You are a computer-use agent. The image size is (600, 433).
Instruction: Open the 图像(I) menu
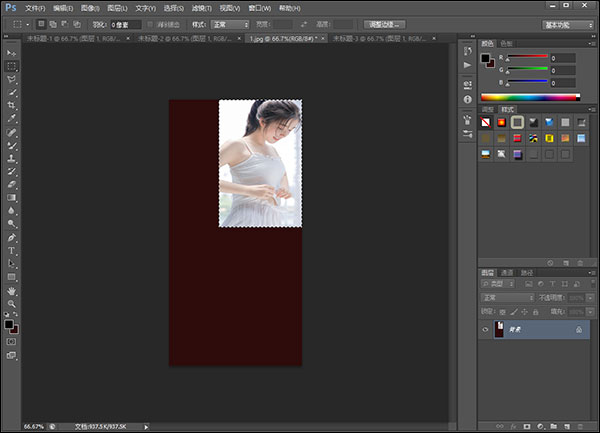pos(89,7)
